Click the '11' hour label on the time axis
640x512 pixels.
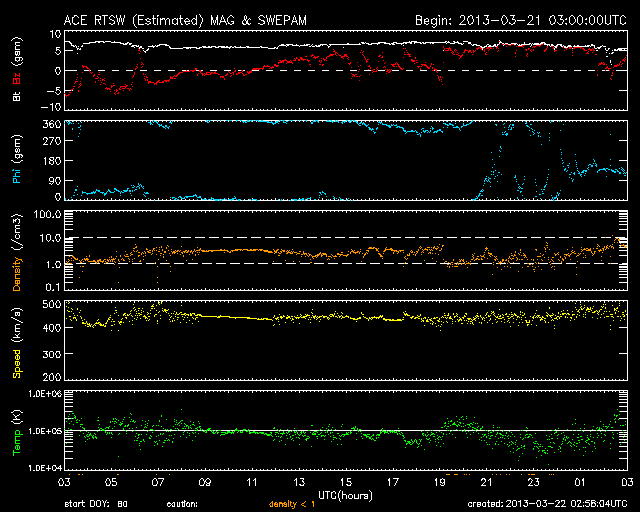[252, 482]
